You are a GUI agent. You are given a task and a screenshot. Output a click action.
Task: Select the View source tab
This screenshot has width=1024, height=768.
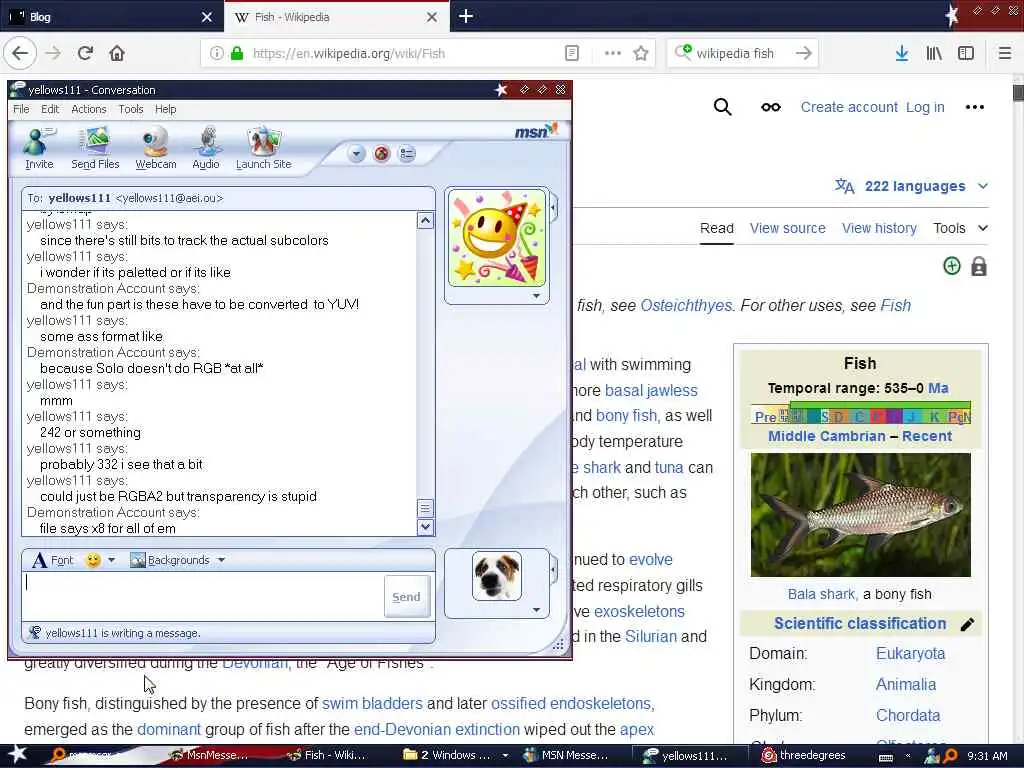click(x=787, y=228)
